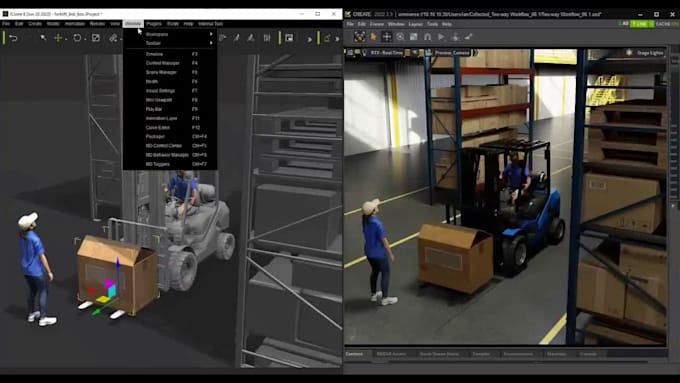The height and width of the screenshot is (383, 680).
Task: Choose Mini Viewport from the Window menu
Action: (170, 100)
